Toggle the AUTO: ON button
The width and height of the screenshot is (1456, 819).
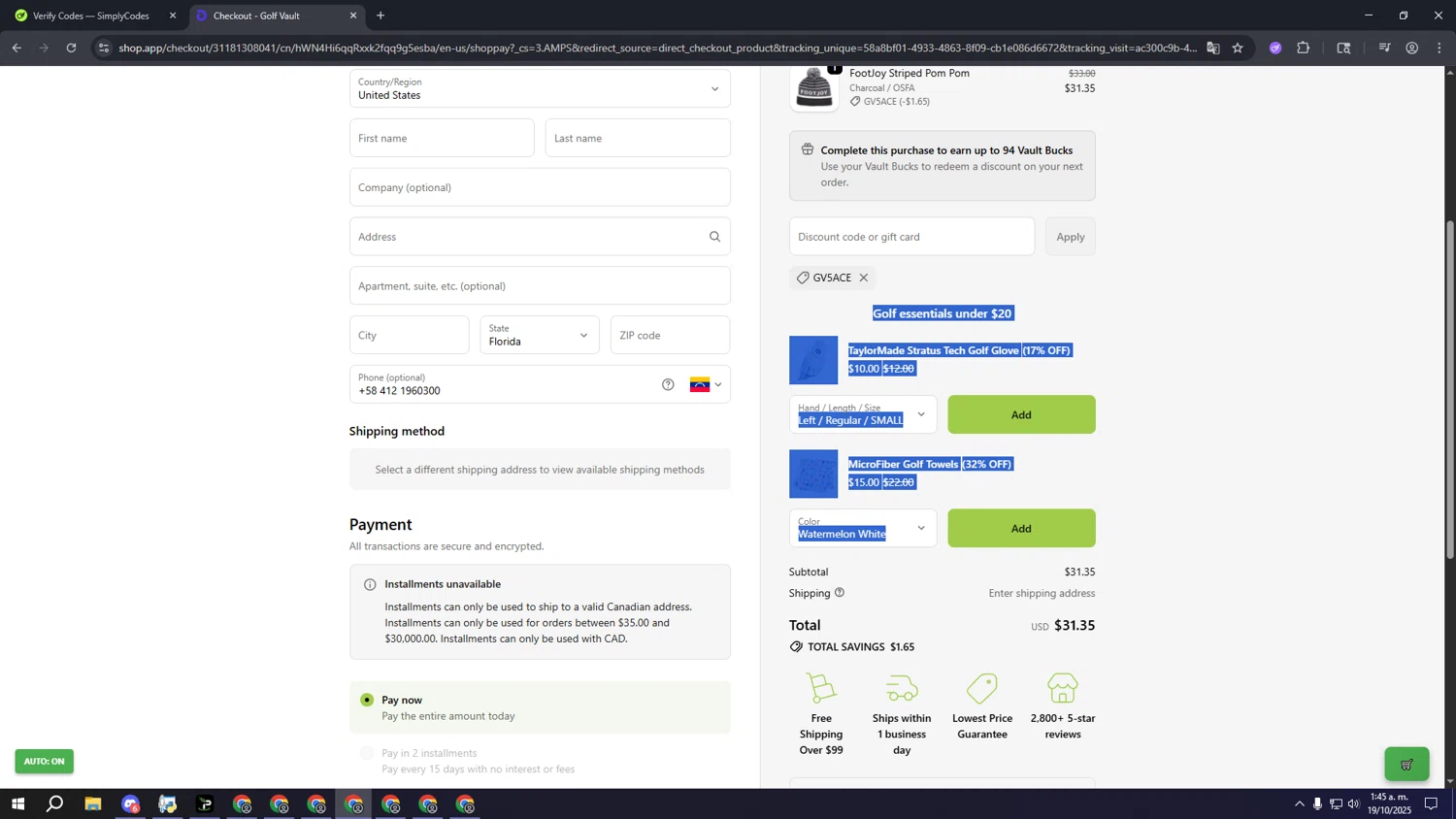point(44,762)
